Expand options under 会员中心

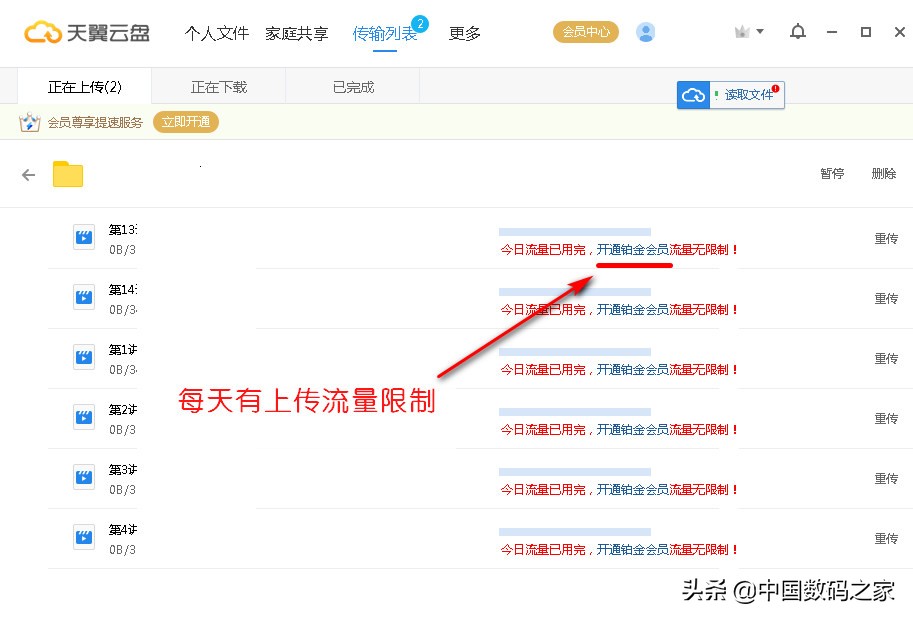click(585, 31)
